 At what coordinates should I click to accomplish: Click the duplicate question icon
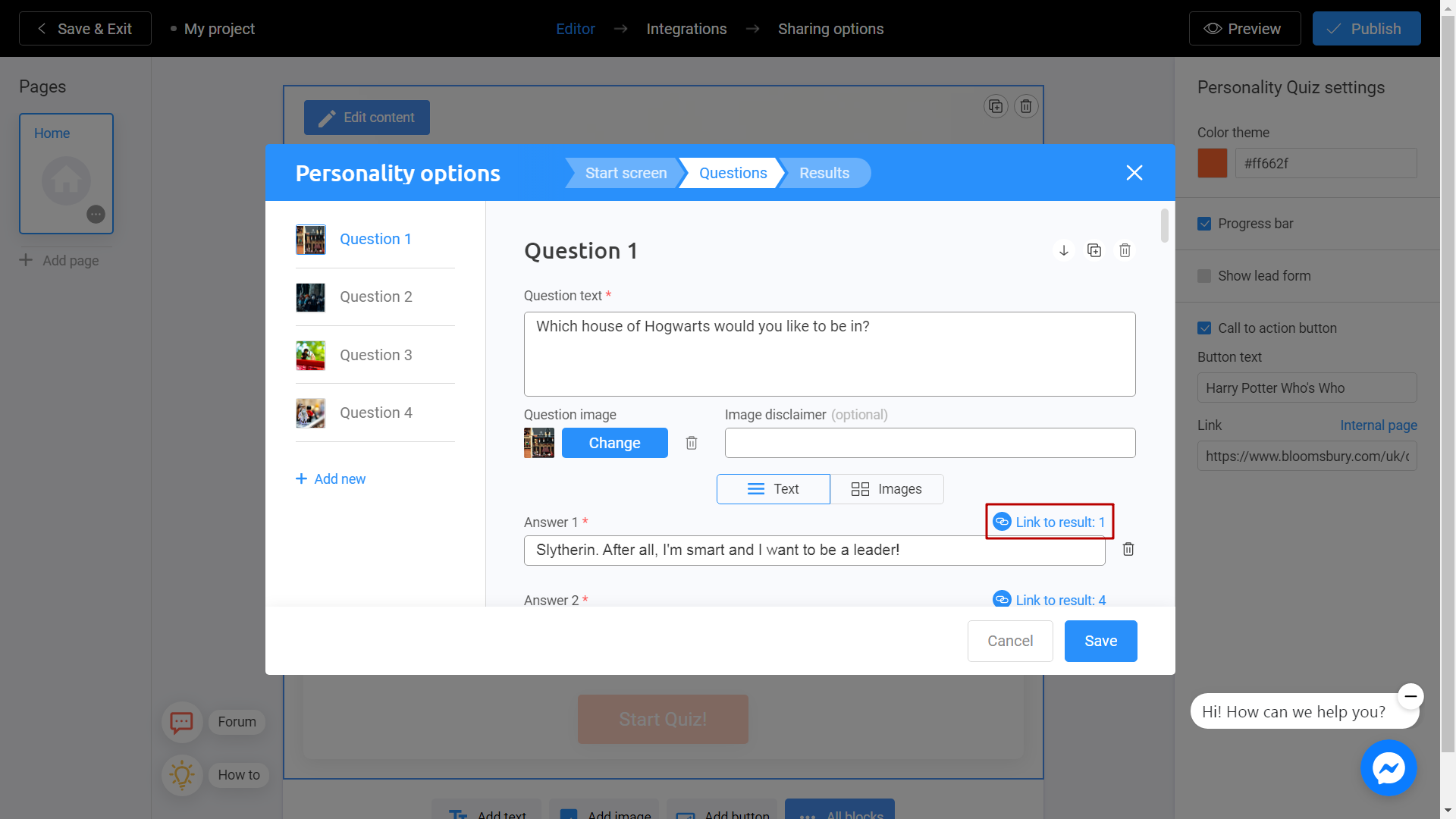(1094, 250)
